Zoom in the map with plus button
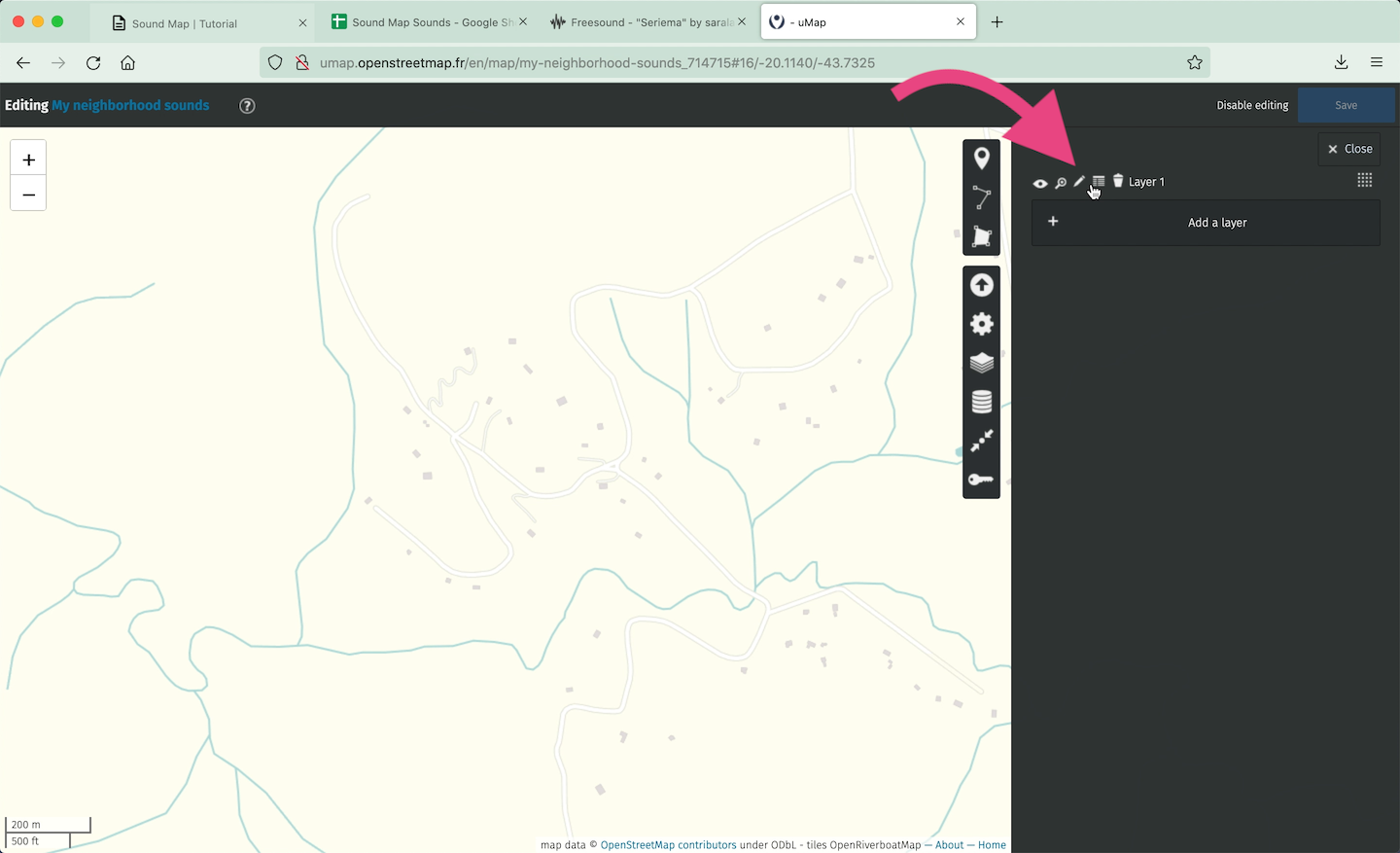The width and height of the screenshot is (1400, 853). (28, 160)
